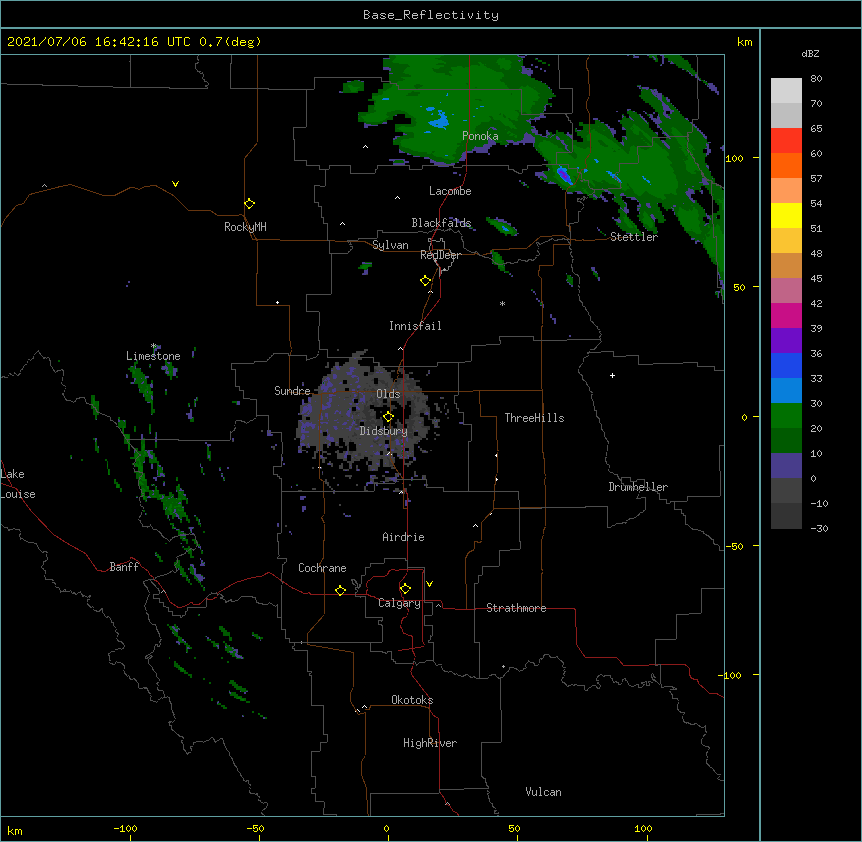862x842 pixels.
Task: Click the RedDeer city label
Action: coord(440,255)
